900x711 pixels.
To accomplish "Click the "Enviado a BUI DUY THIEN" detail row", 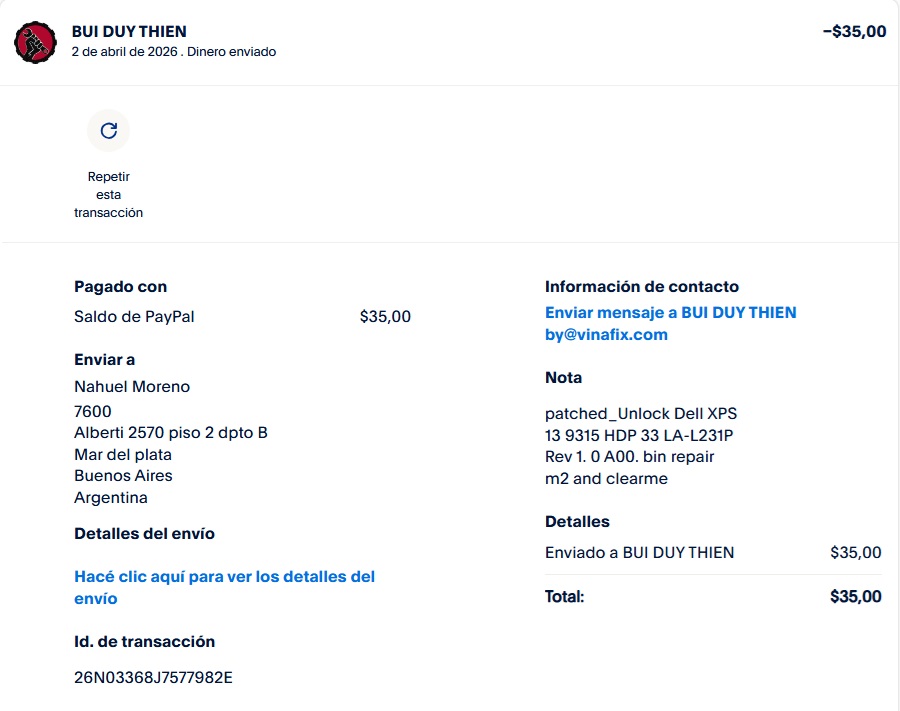I will (x=639, y=553).
